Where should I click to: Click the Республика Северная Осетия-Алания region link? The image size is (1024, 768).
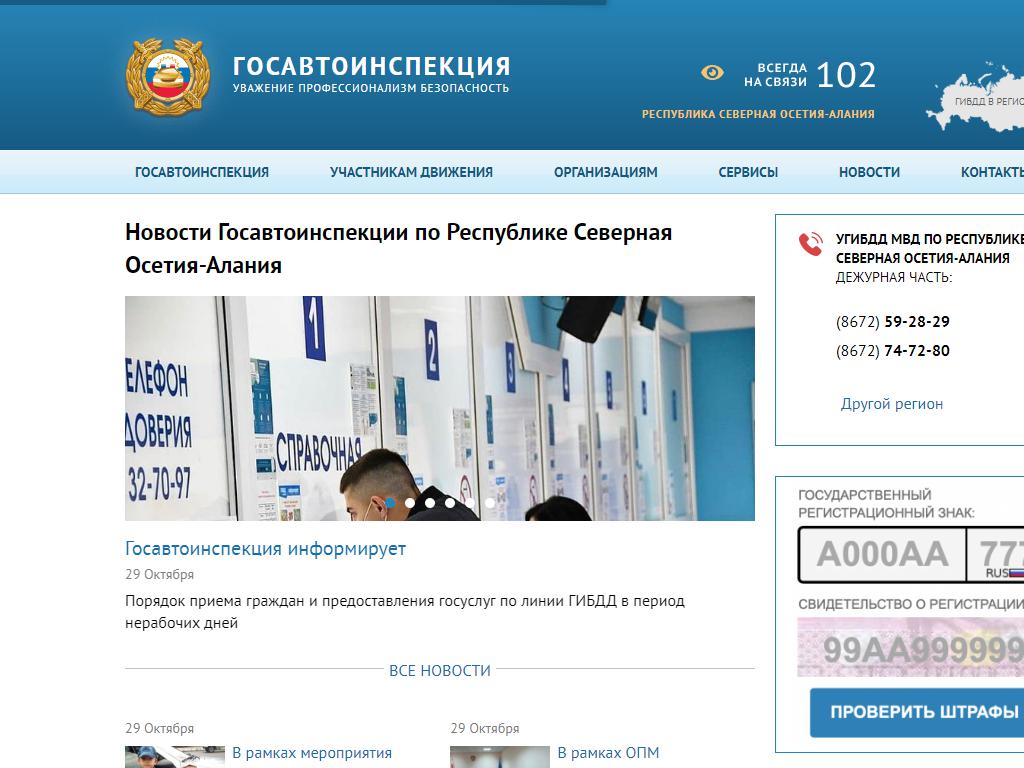(758, 114)
